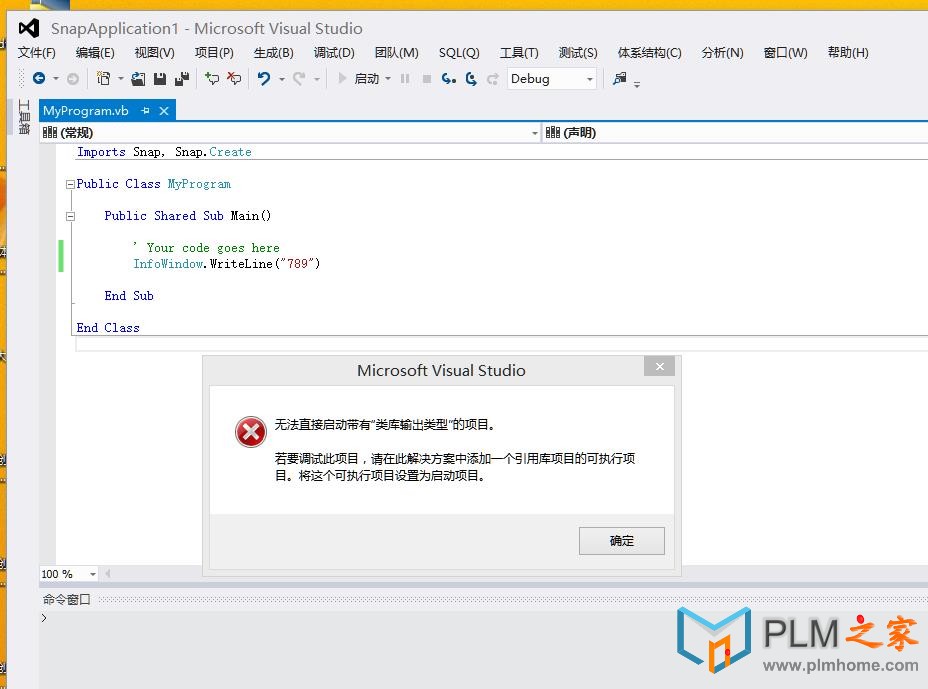Open the (声明) member dropdown
This screenshot has width=928, height=689.
(735, 133)
